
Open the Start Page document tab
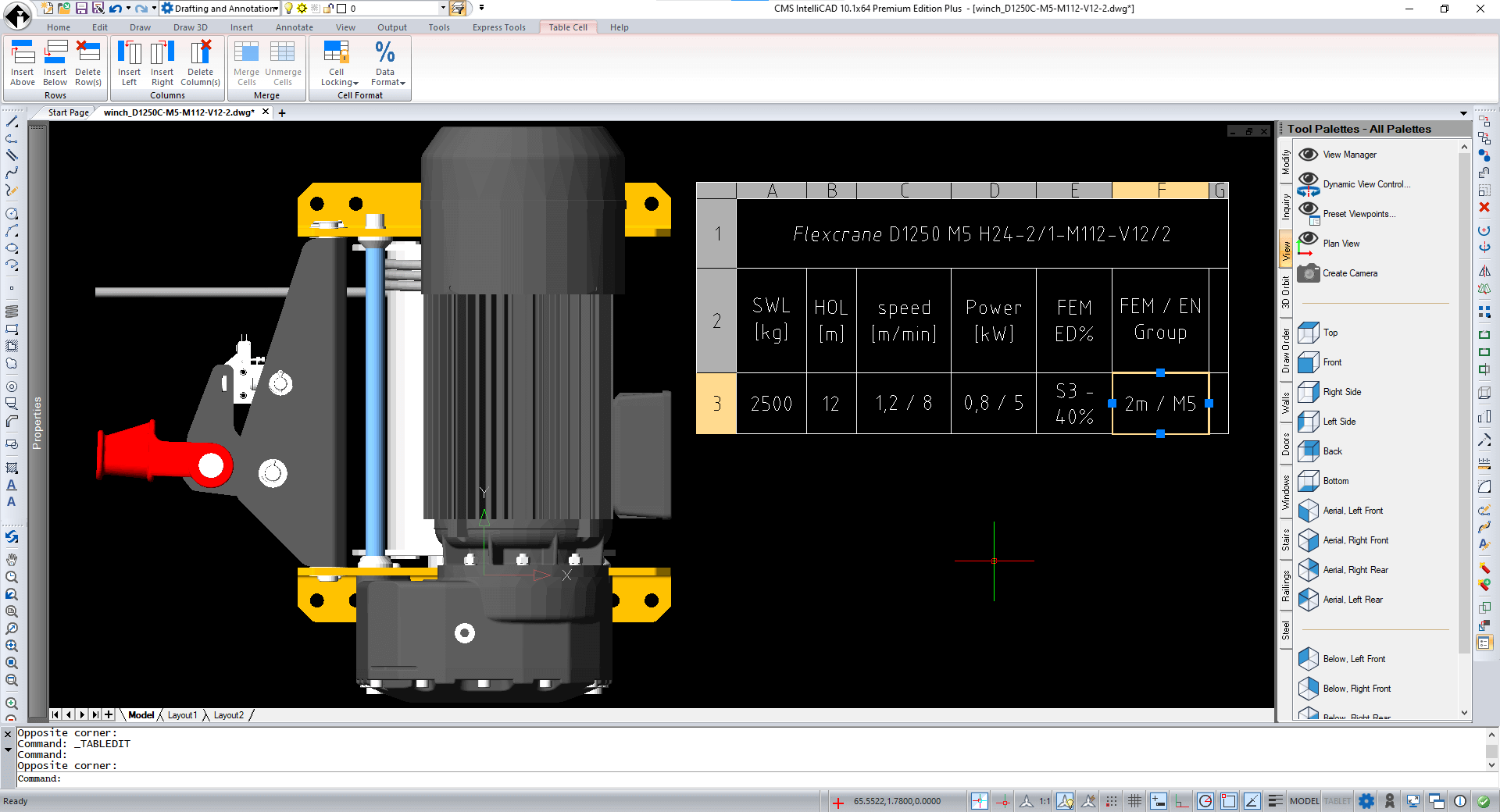pyautogui.click(x=68, y=112)
